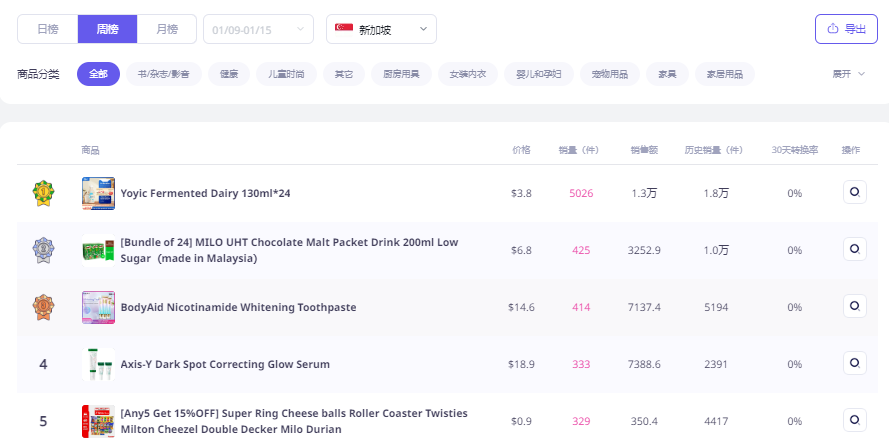Click sales count 5026
This screenshot has width=889, height=445.
click(x=581, y=193)
